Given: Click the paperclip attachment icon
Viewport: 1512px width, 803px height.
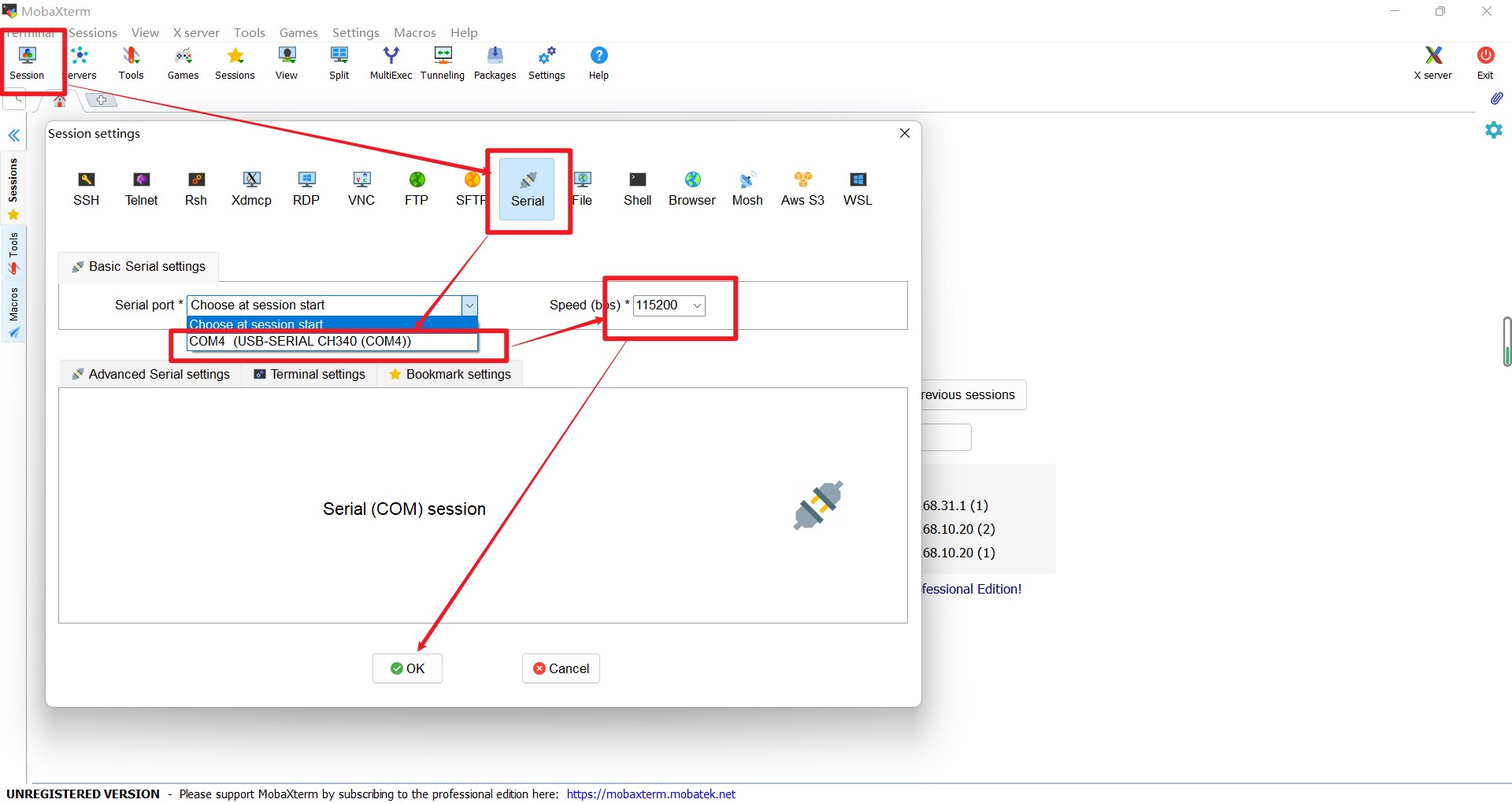Looking at the screenshot, I should (1496, 98).
